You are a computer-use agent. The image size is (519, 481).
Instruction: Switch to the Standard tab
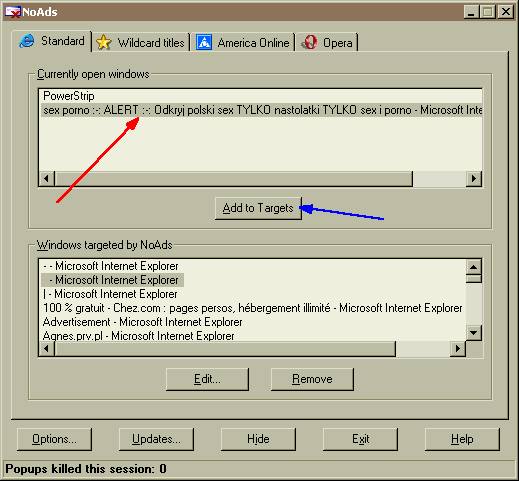point(52,41)
